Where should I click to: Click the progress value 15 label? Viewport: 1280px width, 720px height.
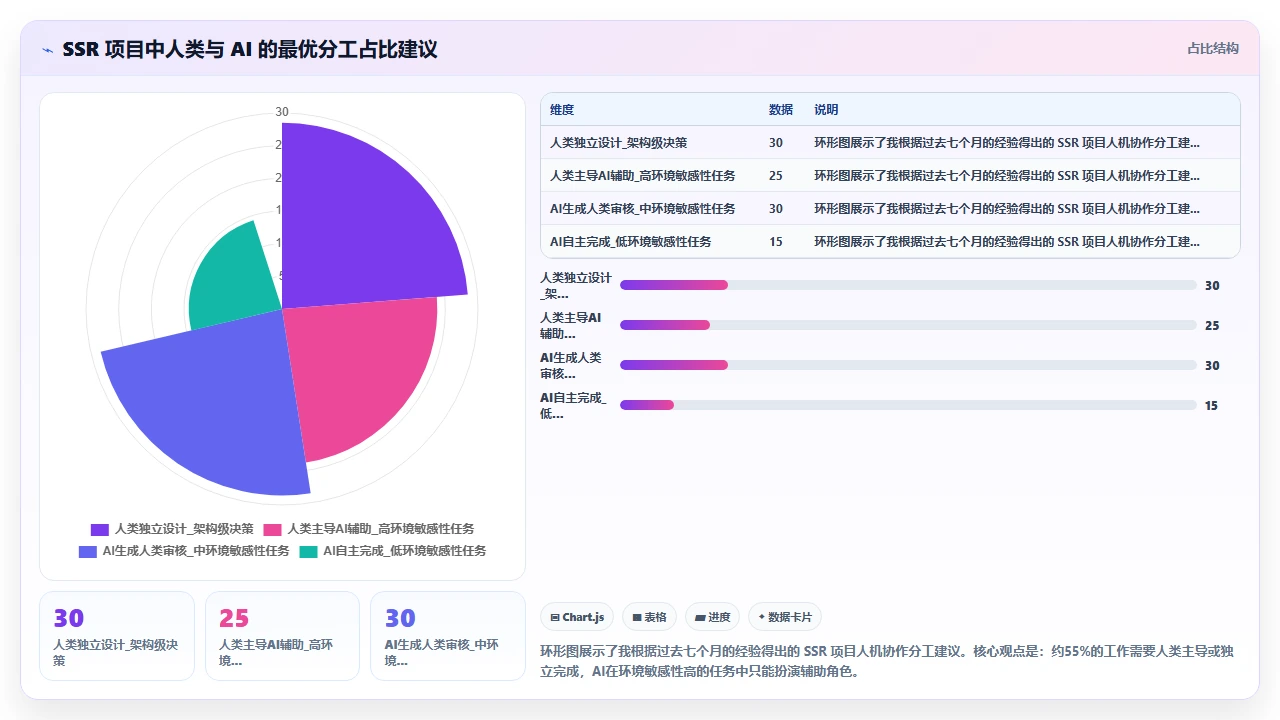click(x=1212, y=406)
